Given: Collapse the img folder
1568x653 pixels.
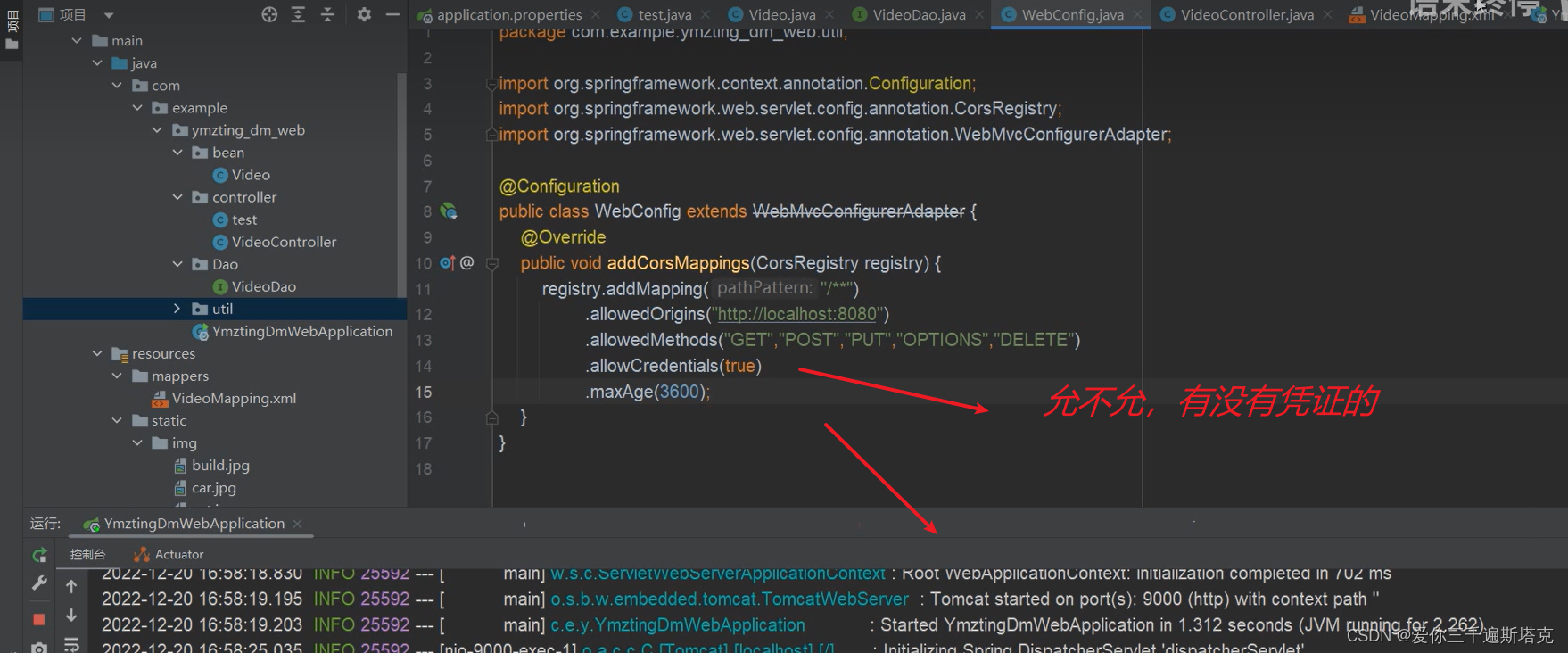Looking at the screenshot, I should [x=137, y=442].
